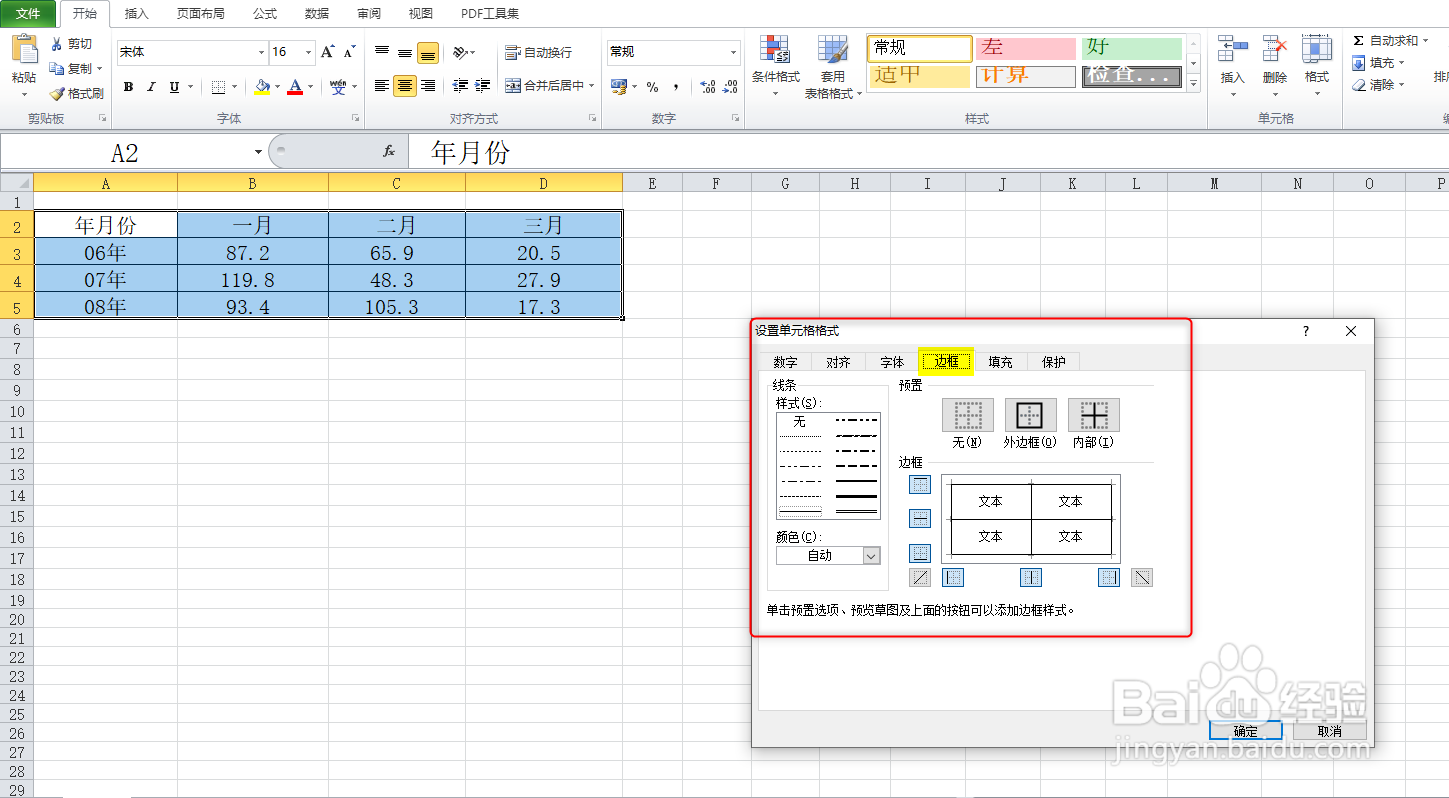Toggle the top border button in dialog
Viewport: 1449px width, 798px height.
tap(920, 485)
